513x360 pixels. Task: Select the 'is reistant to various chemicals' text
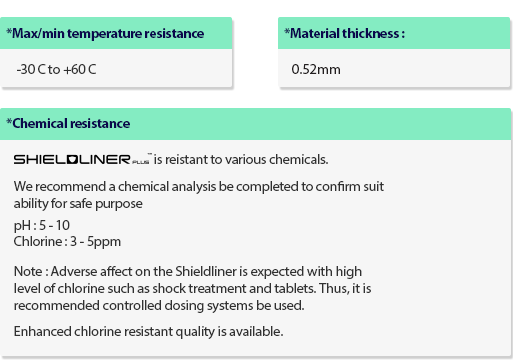pos(241,159)
